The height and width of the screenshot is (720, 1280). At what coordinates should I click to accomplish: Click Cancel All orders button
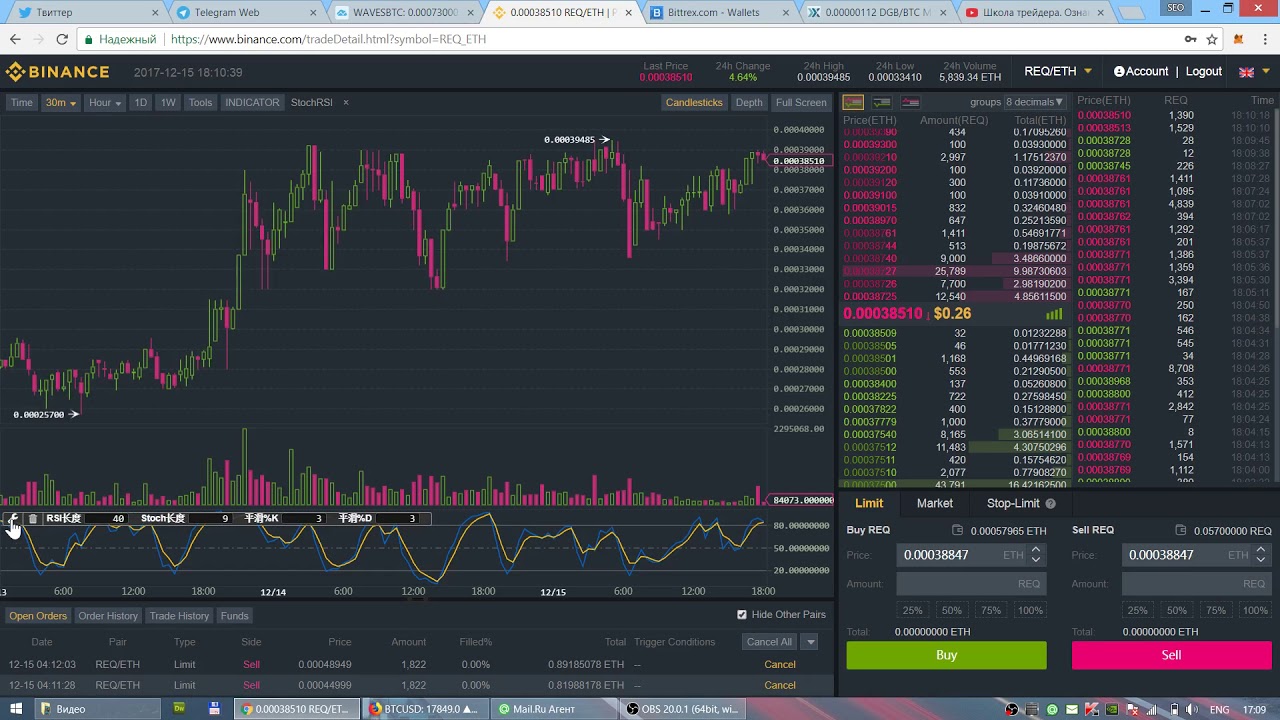click(x=769, y=642)
